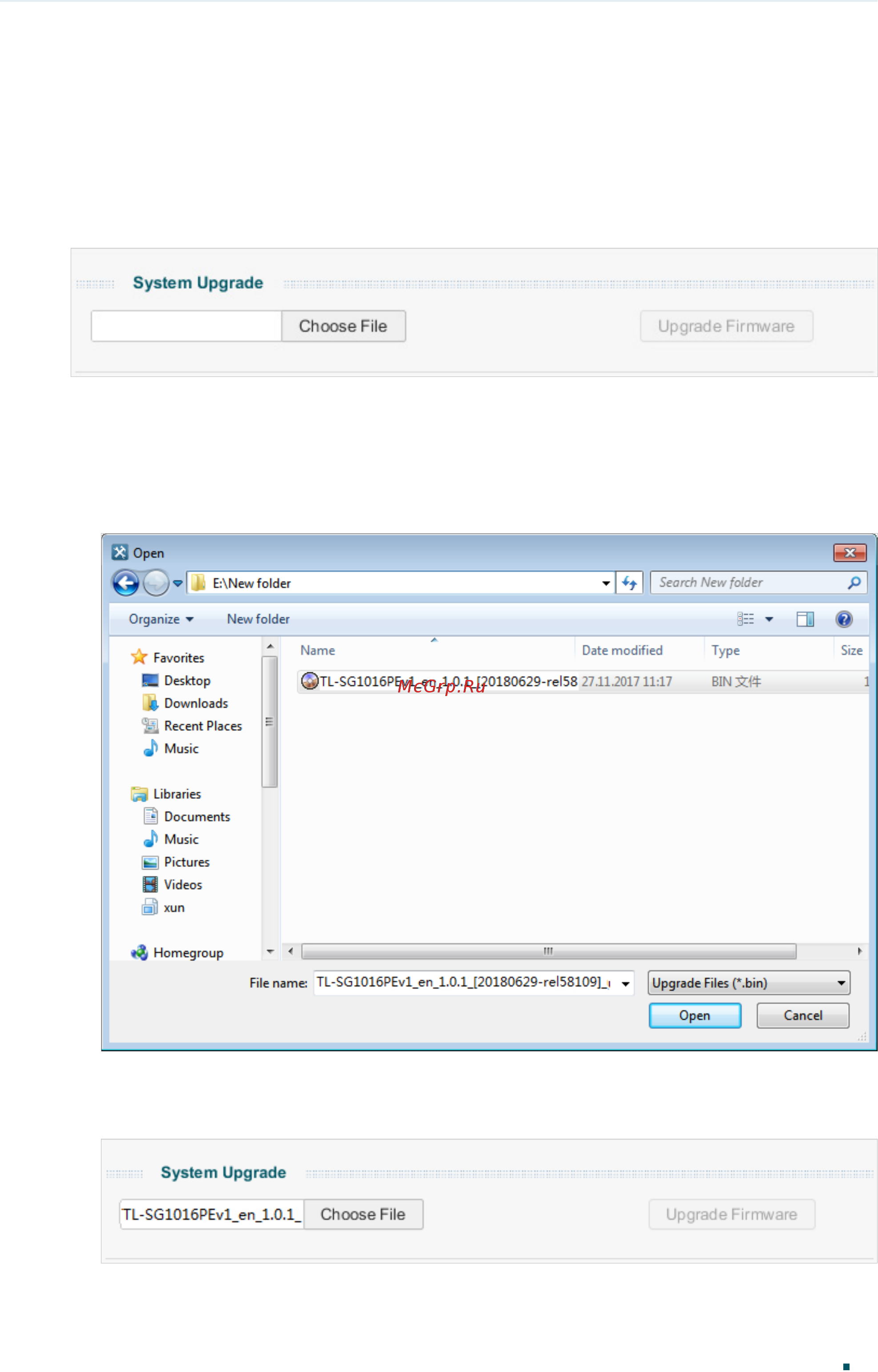The width and height of the screenshot is (878, 1372).
Task: Click the File name text field
Action: (x=465, y=983)
